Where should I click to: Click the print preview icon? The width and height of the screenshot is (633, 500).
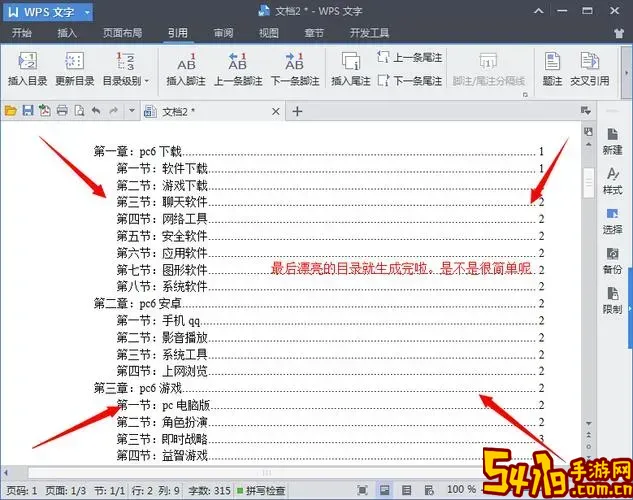pos(80,111)
